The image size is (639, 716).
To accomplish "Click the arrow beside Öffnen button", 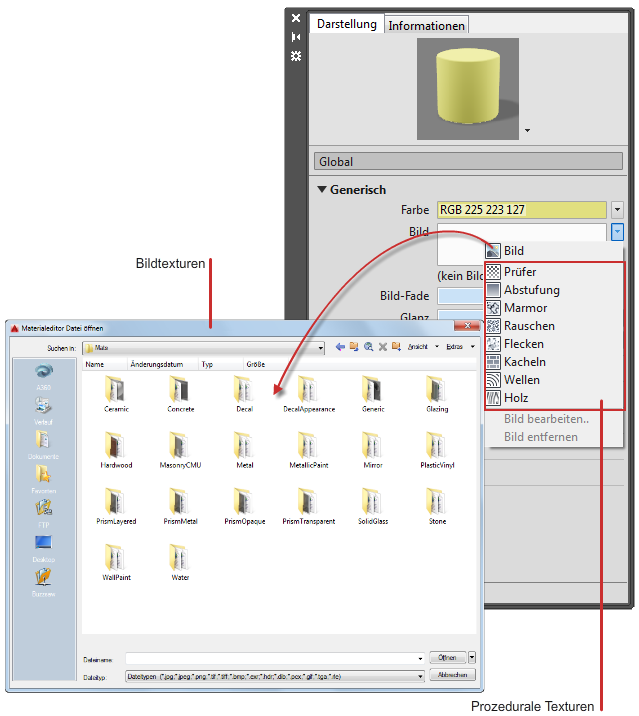I will click(x=472, y=658).
